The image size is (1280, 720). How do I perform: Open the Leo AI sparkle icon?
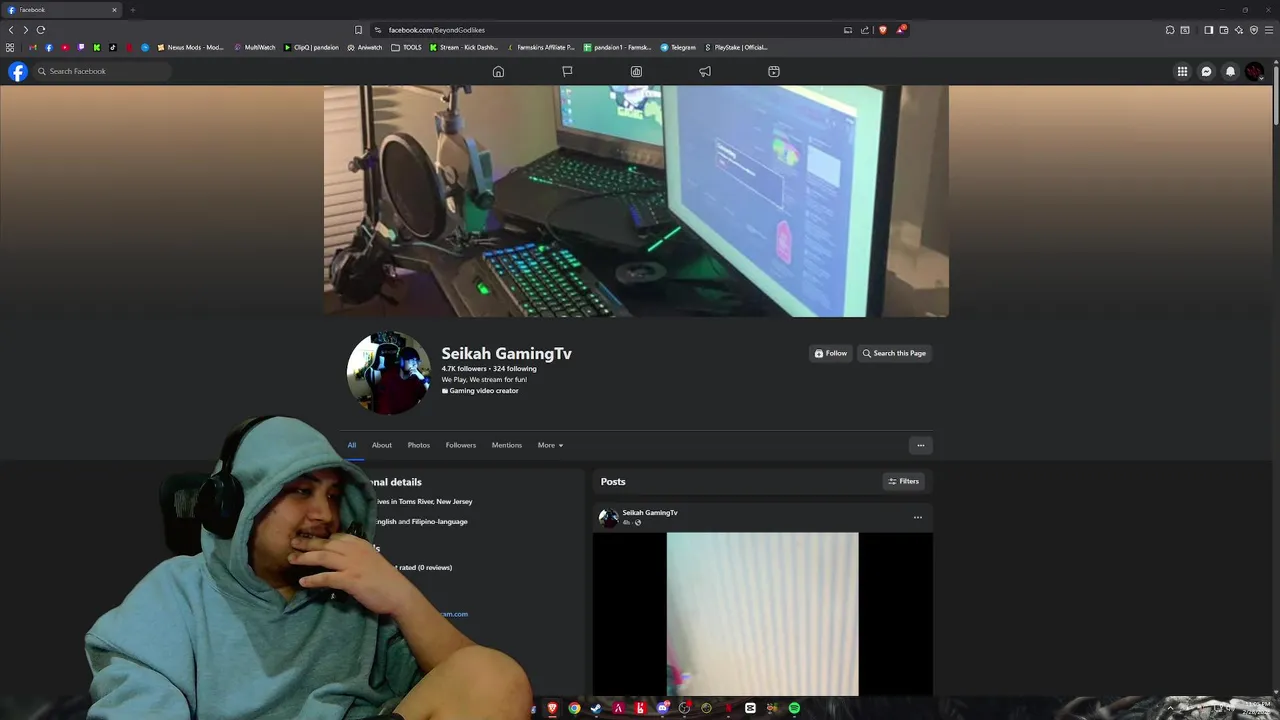click(1239, 30)
